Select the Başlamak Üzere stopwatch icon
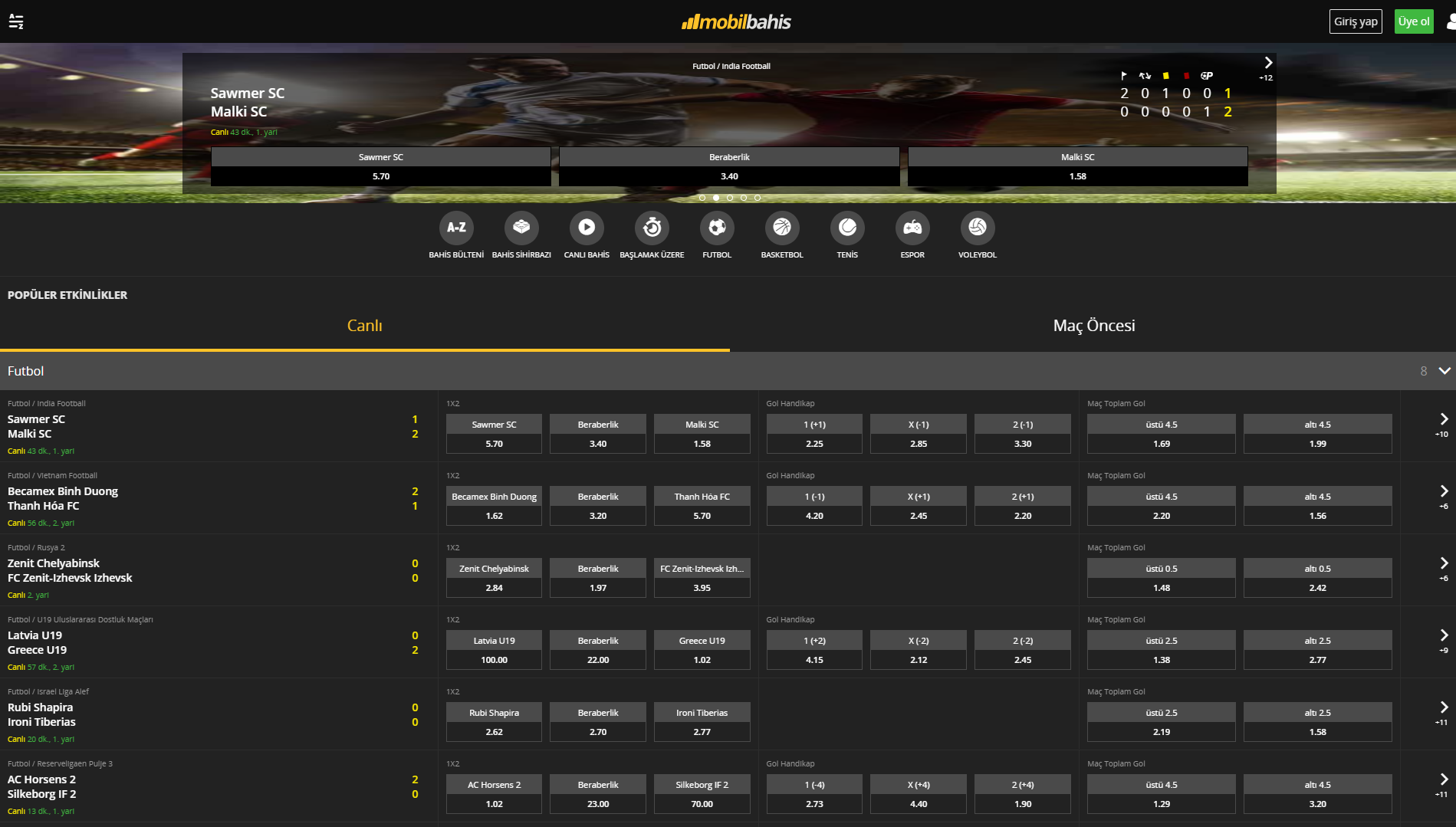 pyautogui.click(x=652, y=228)
